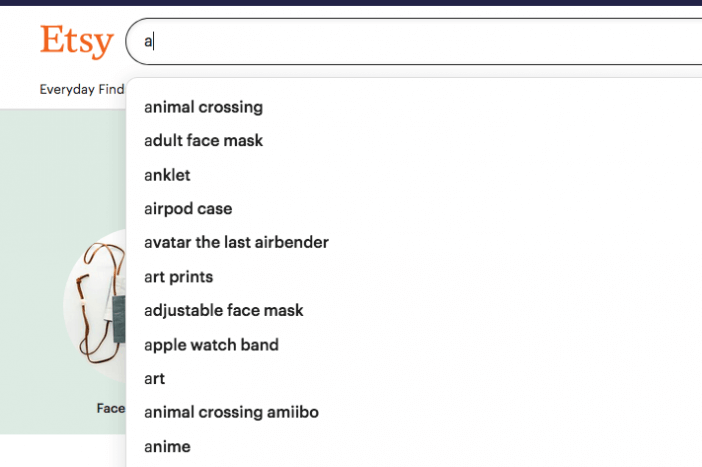Choose 'apple watch band' suggestion

(414, 345)
